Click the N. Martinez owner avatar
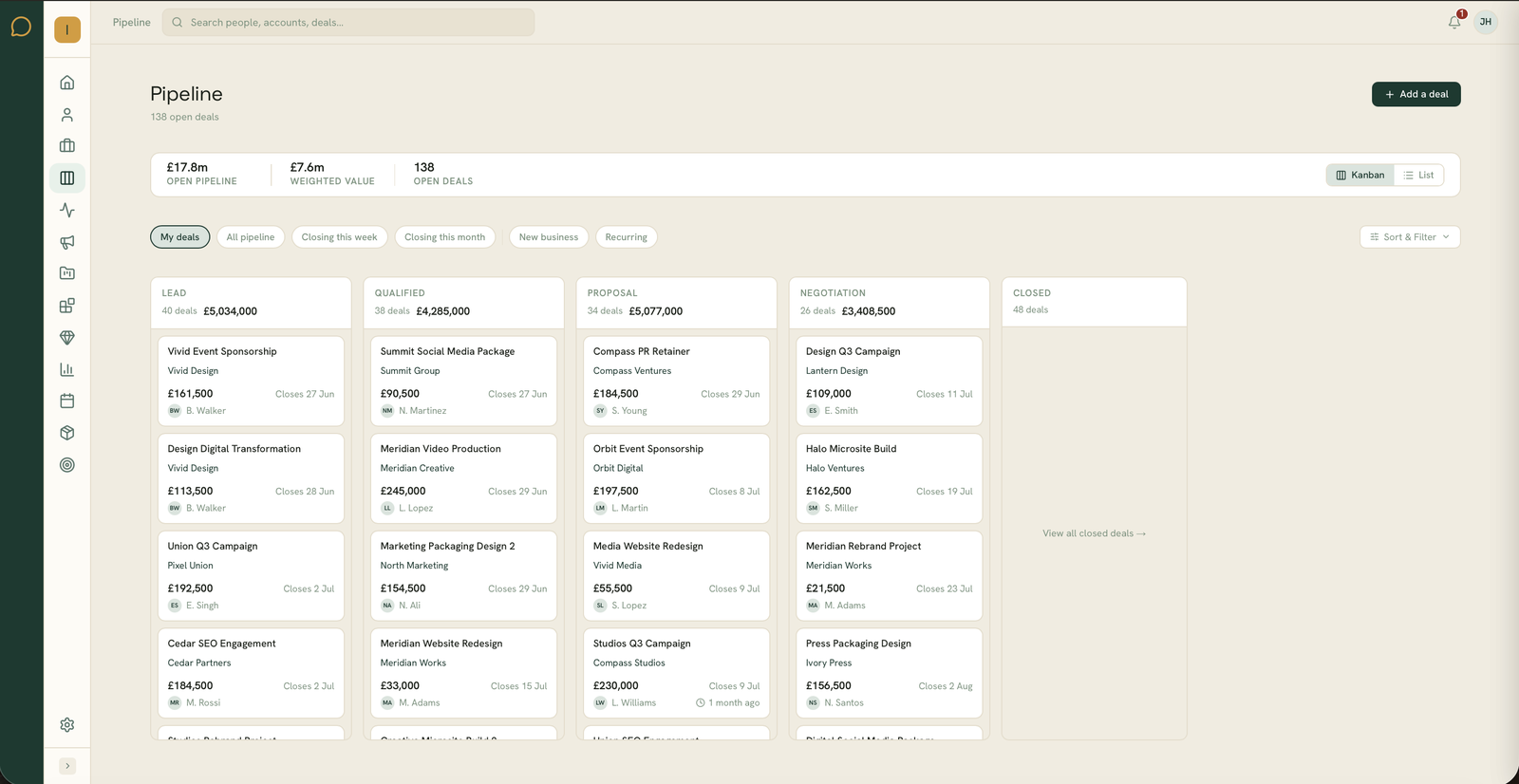 [x=387, y=411]
